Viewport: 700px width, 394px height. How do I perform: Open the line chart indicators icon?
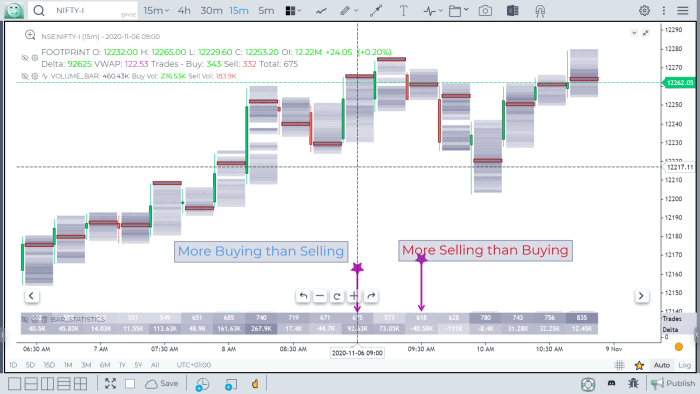pyautogui.click(x=321, y=11)
